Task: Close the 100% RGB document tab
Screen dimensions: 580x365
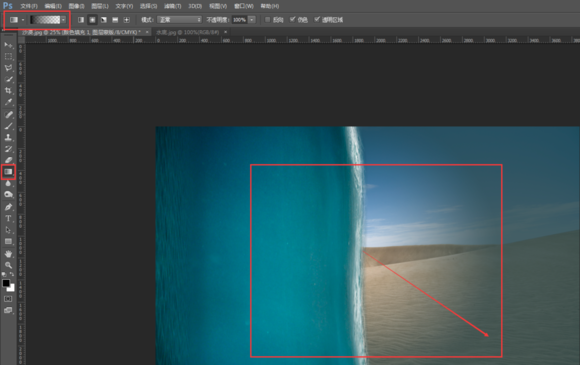Action: [225, 32]
